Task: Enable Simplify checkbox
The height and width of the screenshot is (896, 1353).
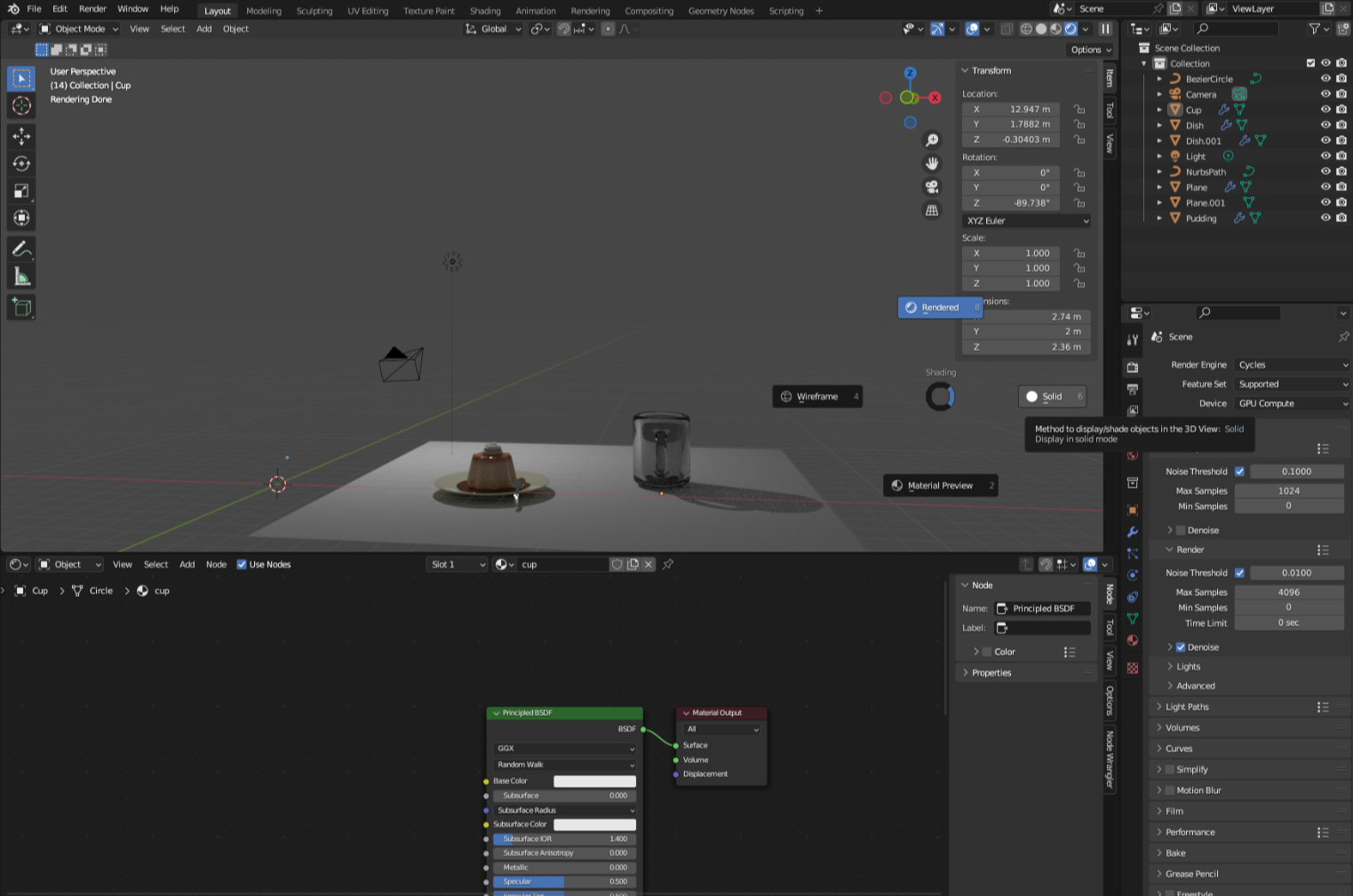Action: coord(1170,769)
